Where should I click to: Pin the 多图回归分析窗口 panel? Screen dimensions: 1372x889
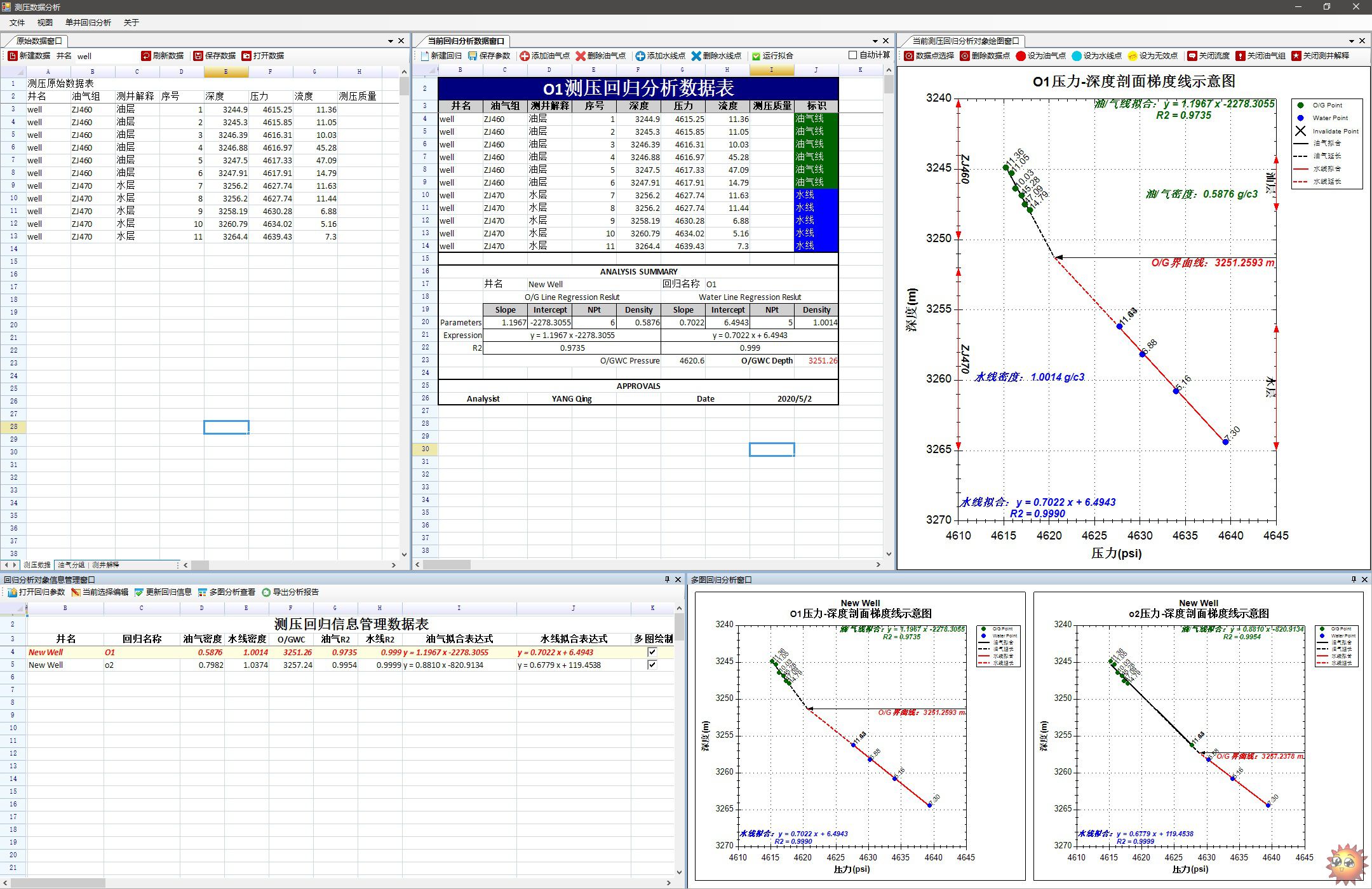point(1354,580)
